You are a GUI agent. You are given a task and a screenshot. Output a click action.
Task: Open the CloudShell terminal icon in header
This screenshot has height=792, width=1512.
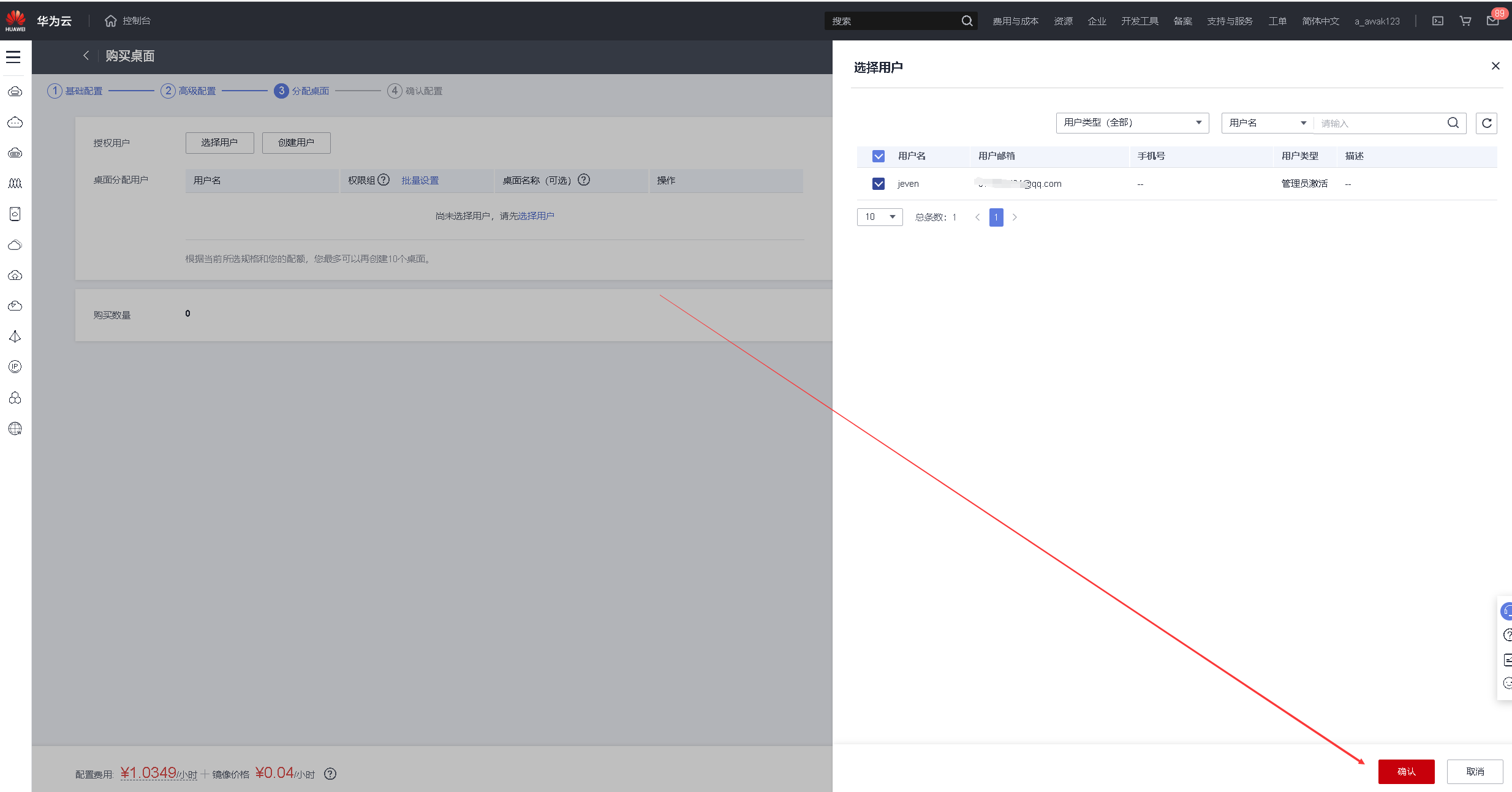[x=1437, y=21]
